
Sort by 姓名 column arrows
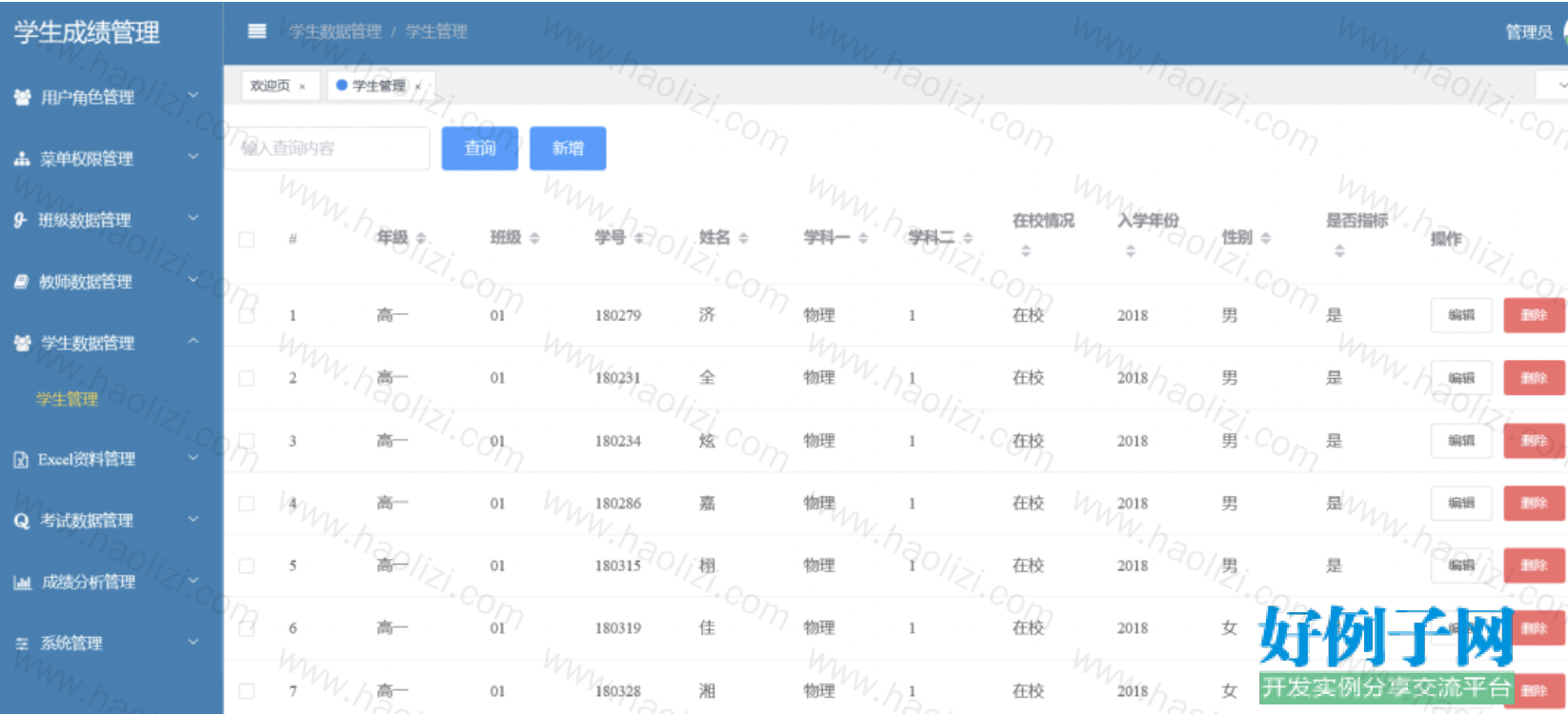(743, 238)
